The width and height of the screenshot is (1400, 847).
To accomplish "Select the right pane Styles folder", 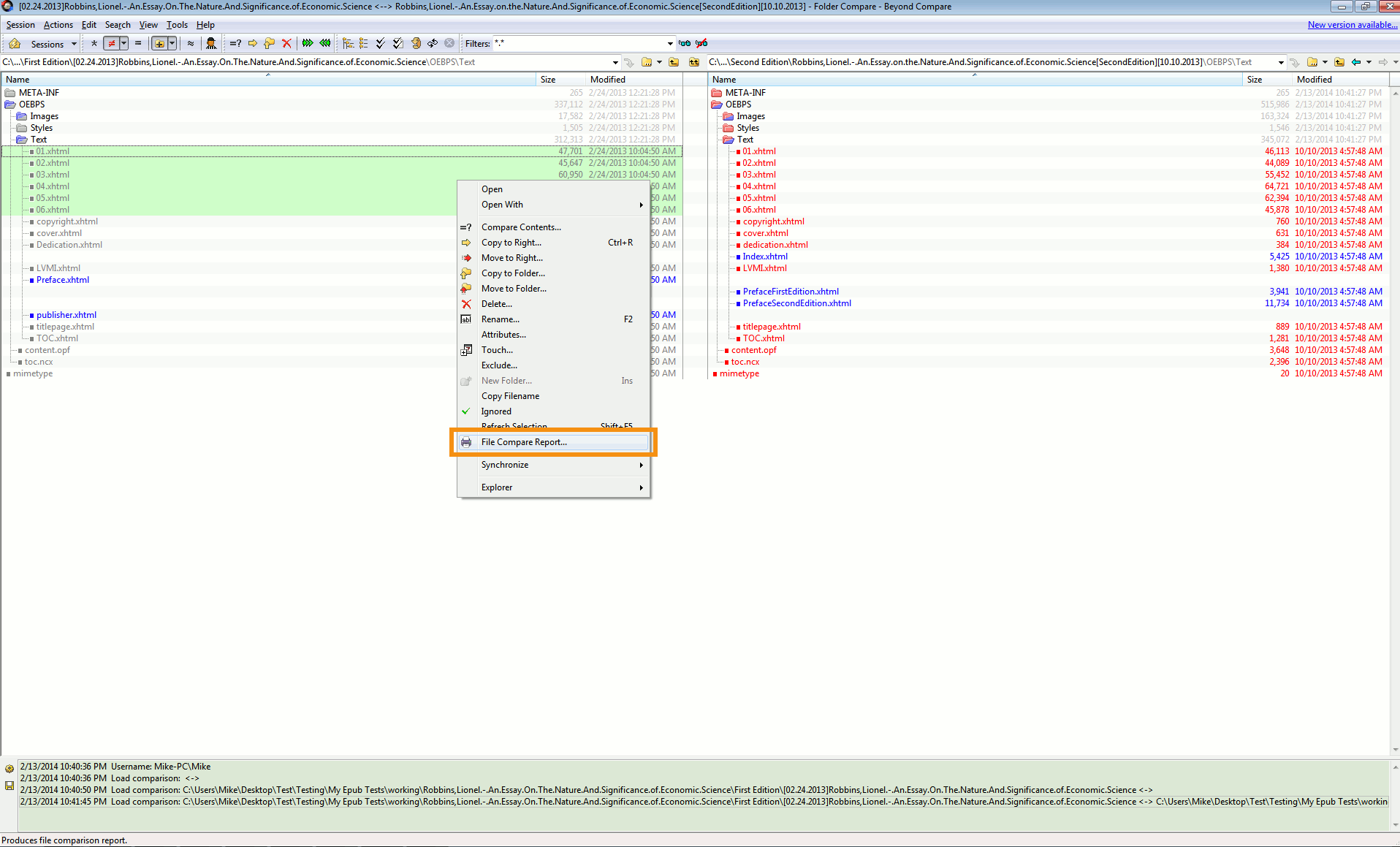I will [x=747, y=128].
